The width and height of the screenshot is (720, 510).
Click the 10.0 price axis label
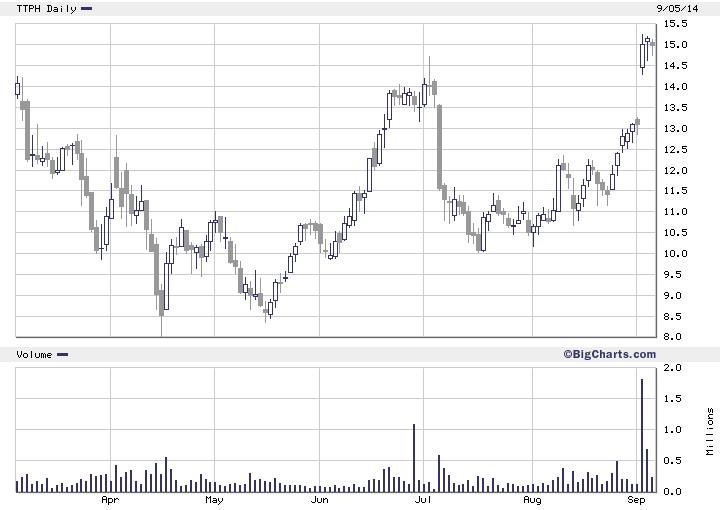(675, 254)
